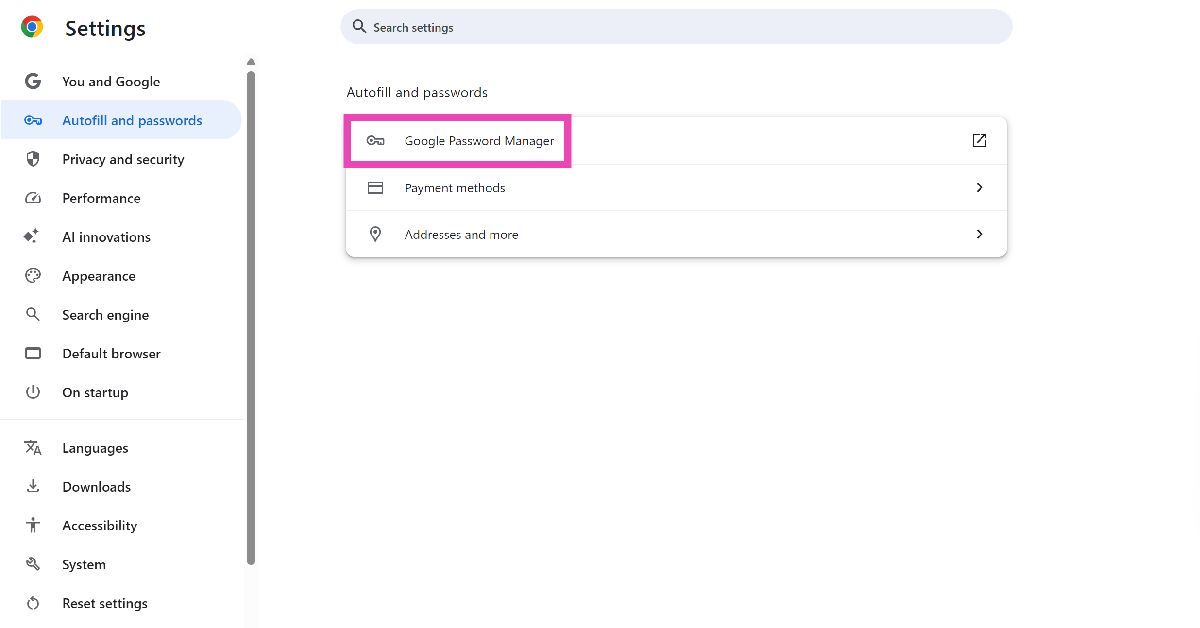Click the sidebar scrollbar up arrow
Screen dimensions: 1200x628
coord(251,62)
